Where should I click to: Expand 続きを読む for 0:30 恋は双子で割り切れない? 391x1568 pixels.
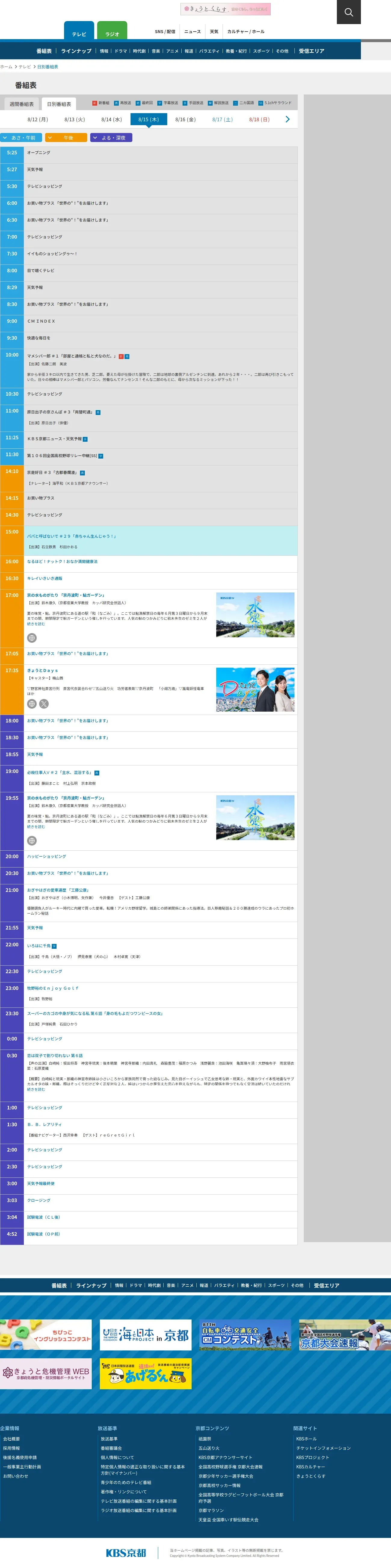pos(36,1090)
